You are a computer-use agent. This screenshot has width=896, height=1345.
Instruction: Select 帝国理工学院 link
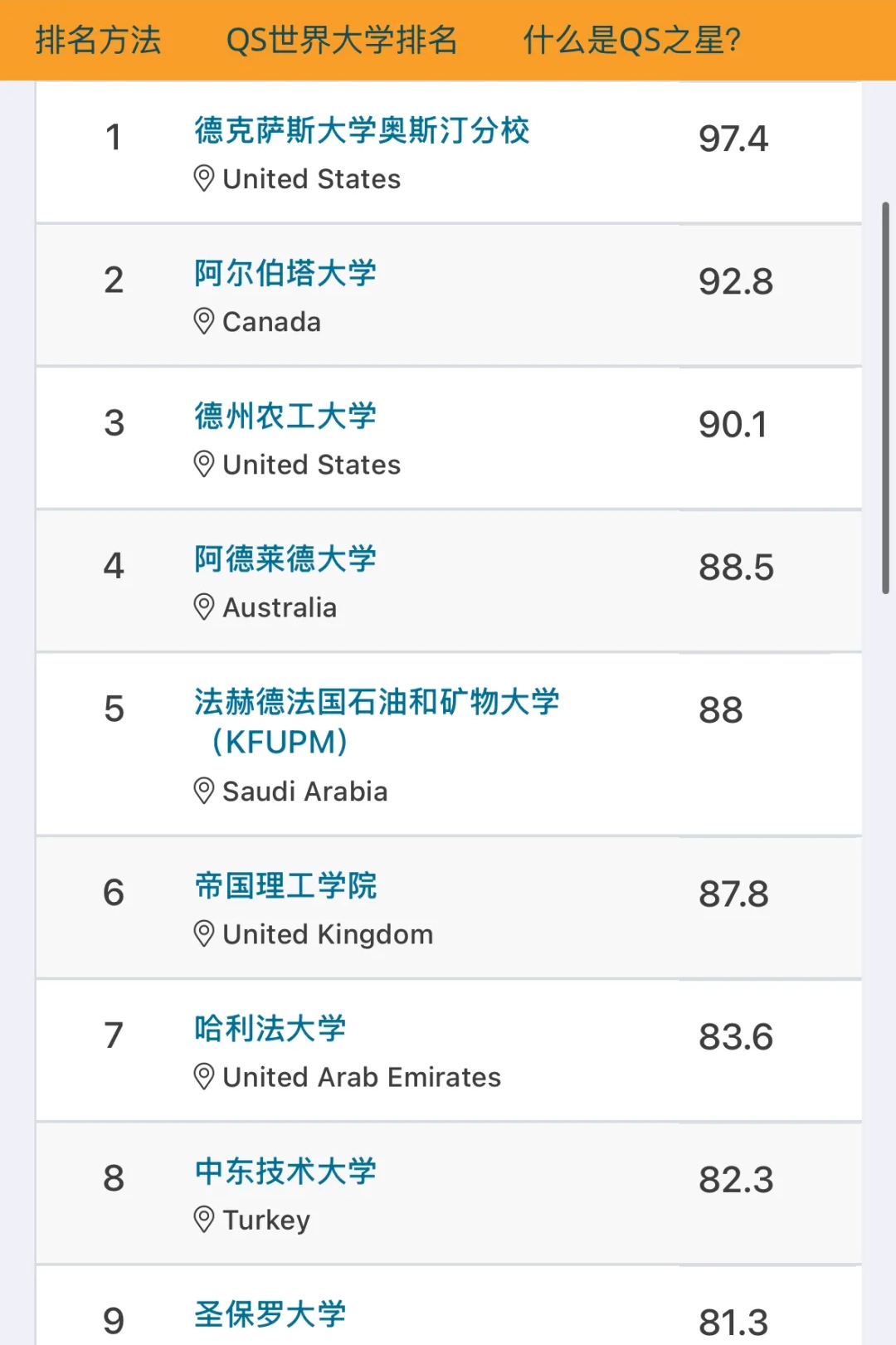point(285,885)
